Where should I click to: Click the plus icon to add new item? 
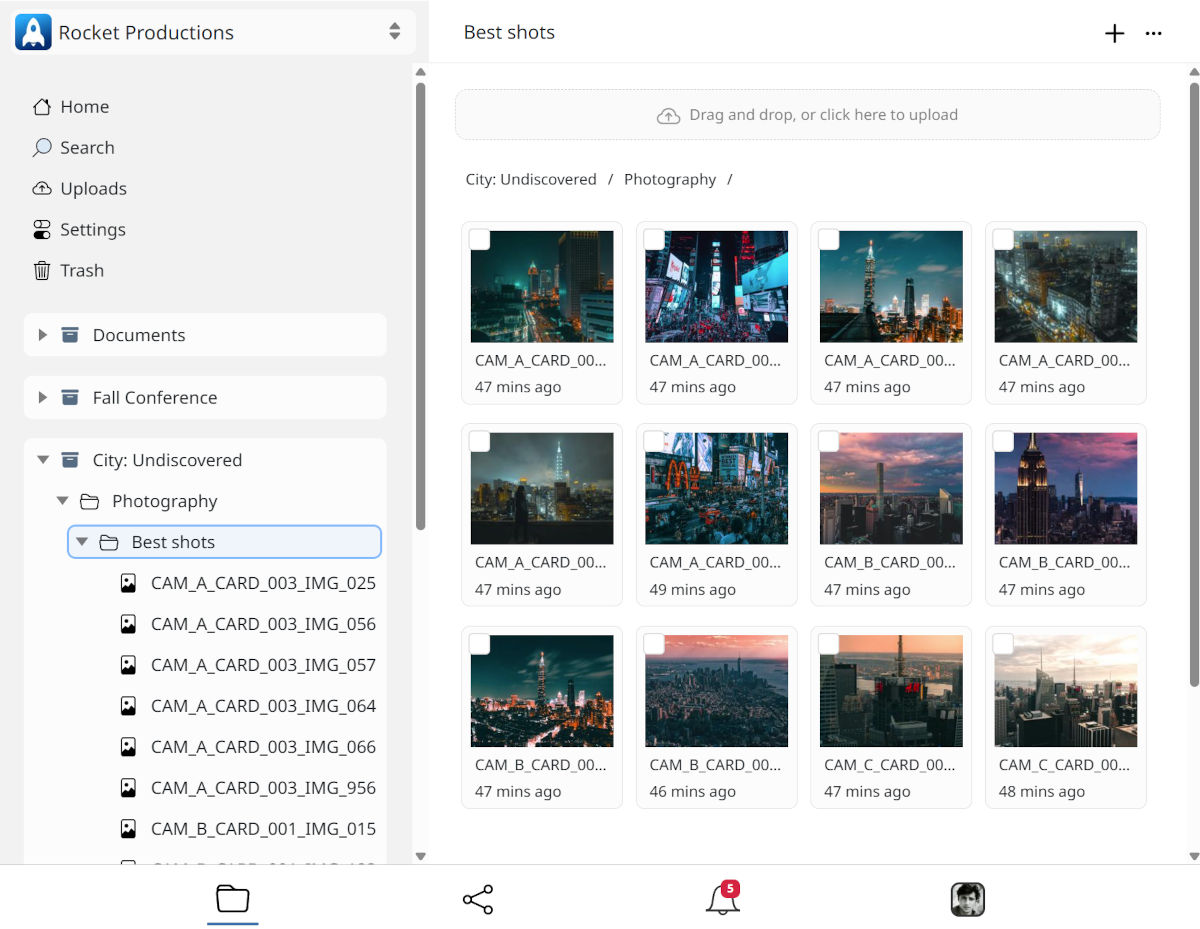click(x=1114, y=33)
